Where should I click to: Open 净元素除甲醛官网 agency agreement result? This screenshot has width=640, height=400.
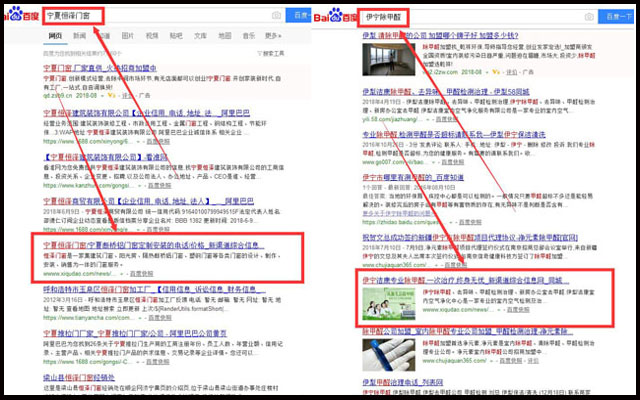pyautogui.click(x=470, y=238)
